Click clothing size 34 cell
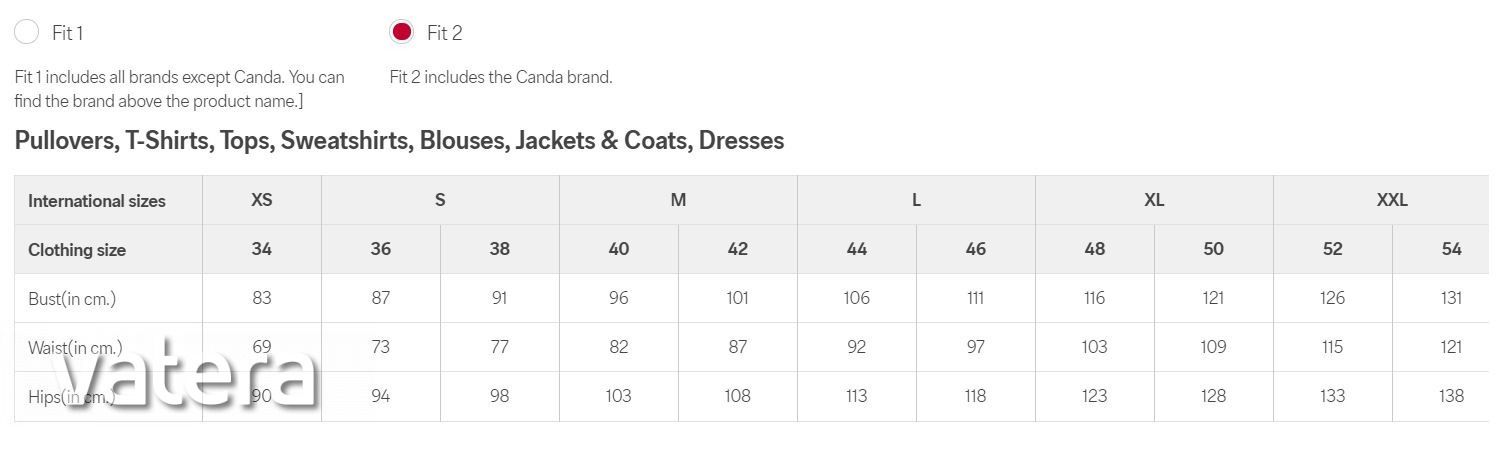Viewport: 1500px width, 449px height. click(x=262, y=249)
